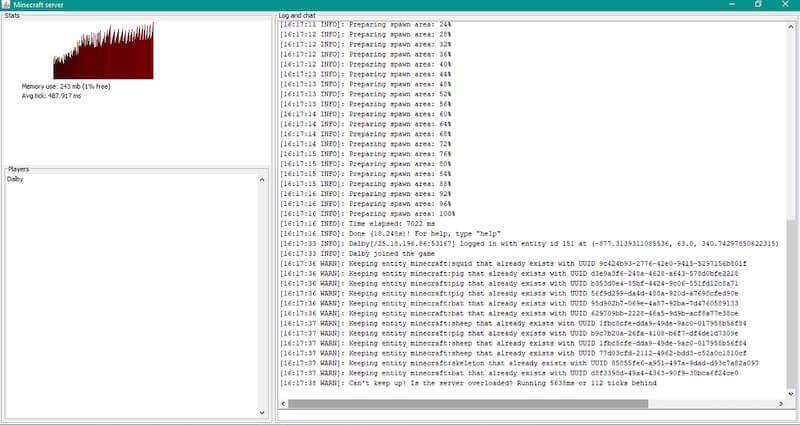Click the log's horizontal scrollbar thumb
Screen dimensions: 800x425
pos(468,404)
